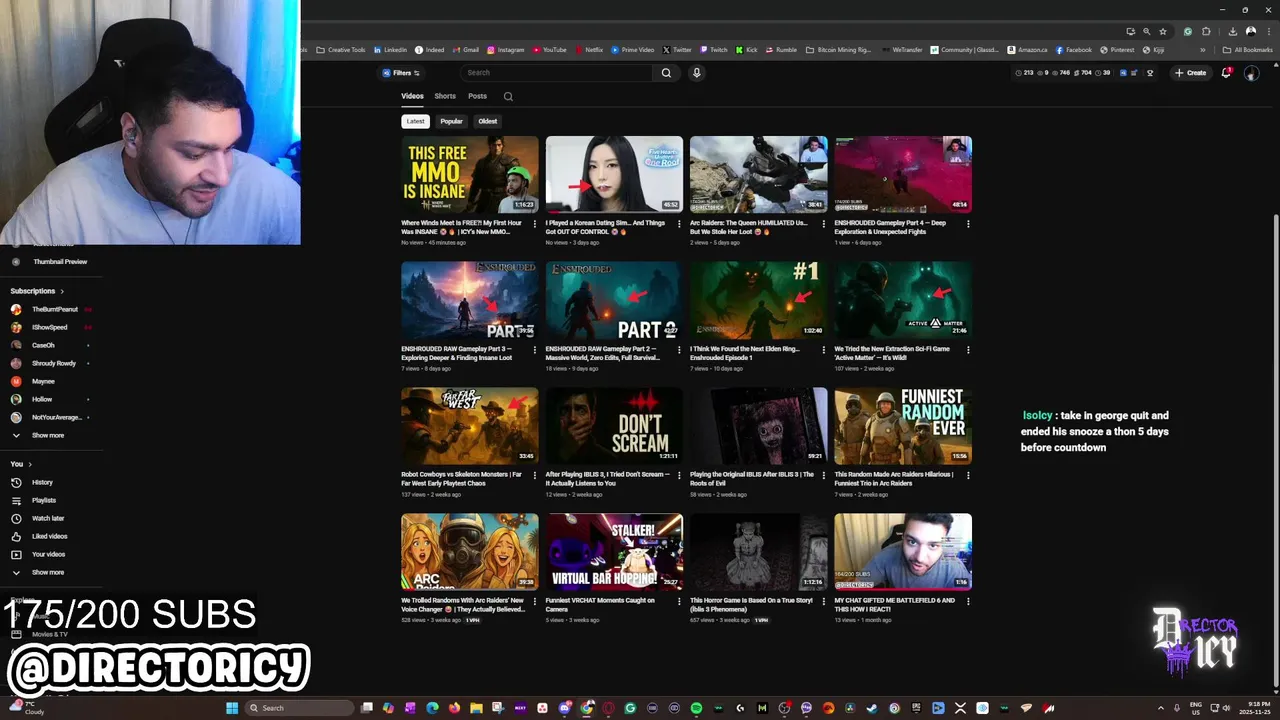Open Shroudy Rowdy subscription channel
This screenshot has height=720, width=1280.
(49, 363)
